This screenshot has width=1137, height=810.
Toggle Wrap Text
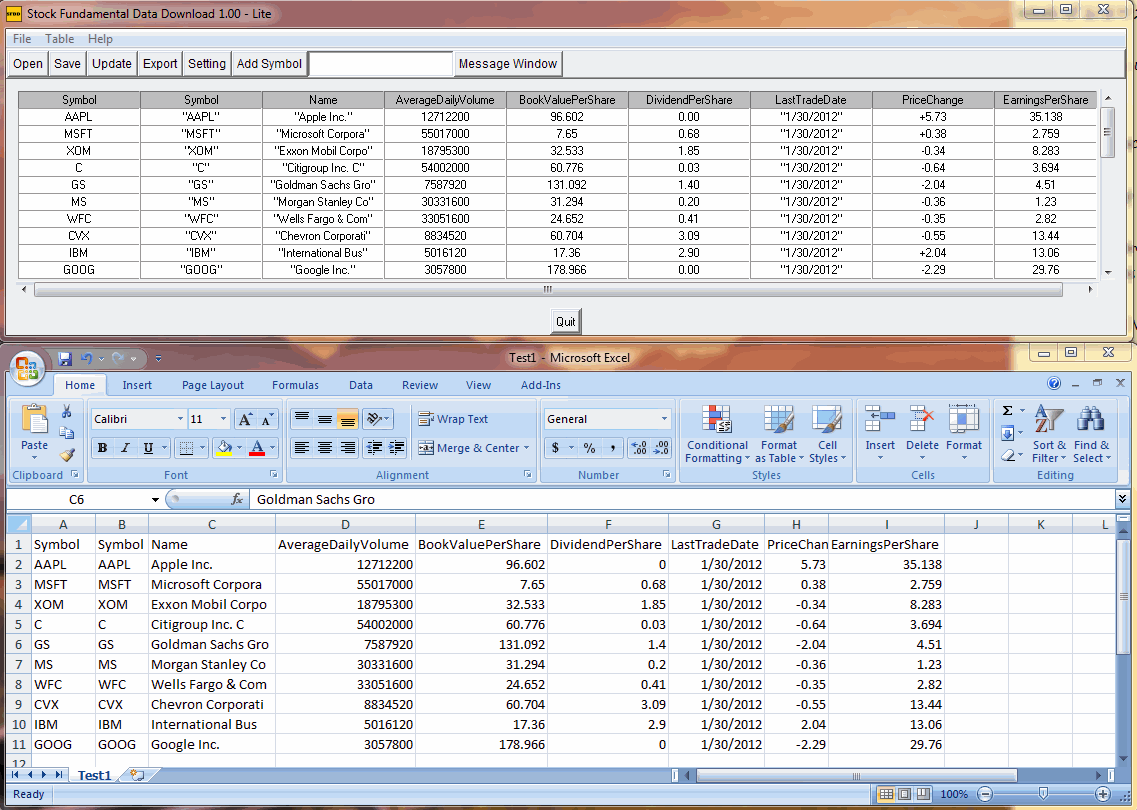[453, 419]
